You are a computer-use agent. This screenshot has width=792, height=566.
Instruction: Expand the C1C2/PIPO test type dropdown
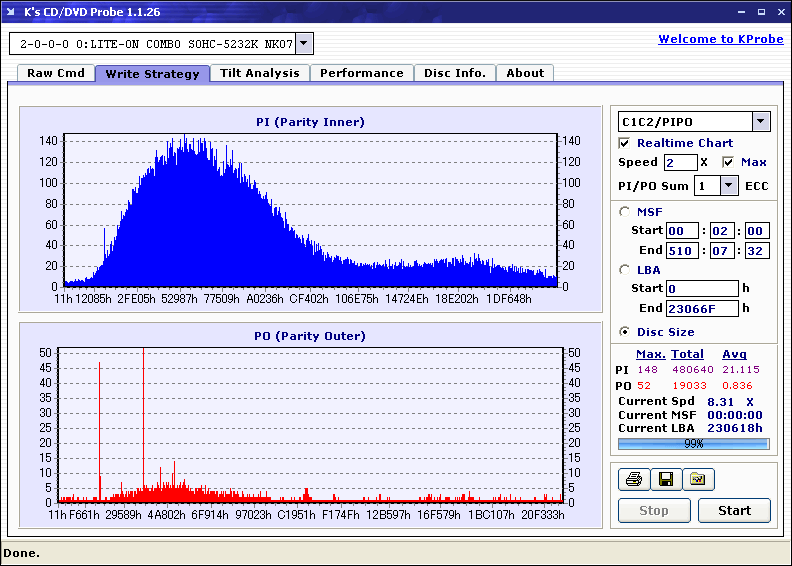coord(760,122)
